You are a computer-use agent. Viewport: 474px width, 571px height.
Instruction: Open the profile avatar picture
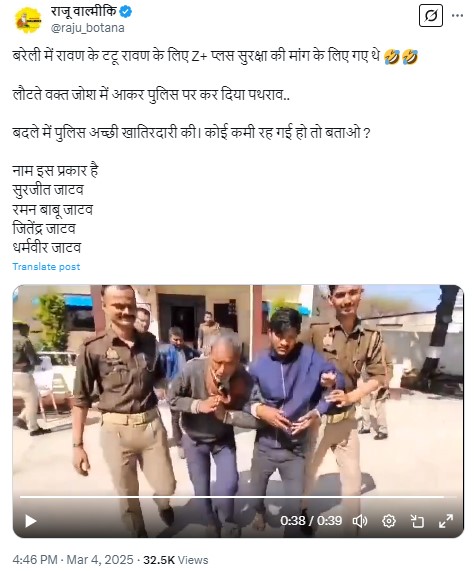(x=28, y=20)
